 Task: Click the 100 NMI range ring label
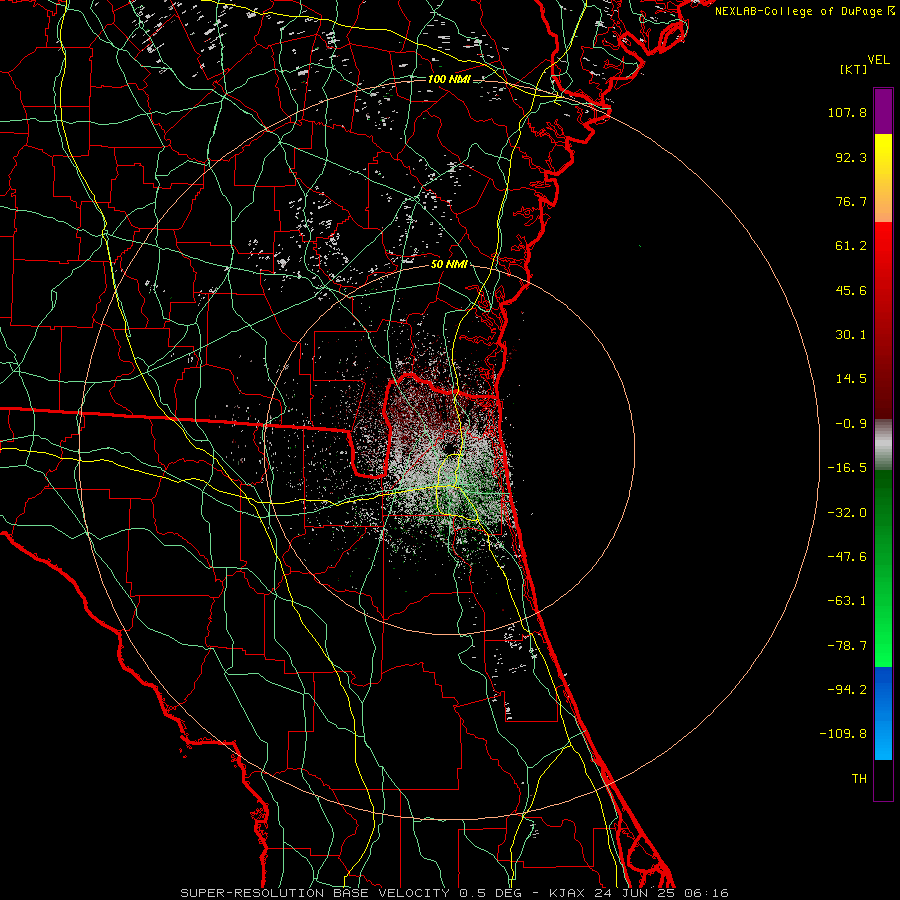[x=449, y=79]
